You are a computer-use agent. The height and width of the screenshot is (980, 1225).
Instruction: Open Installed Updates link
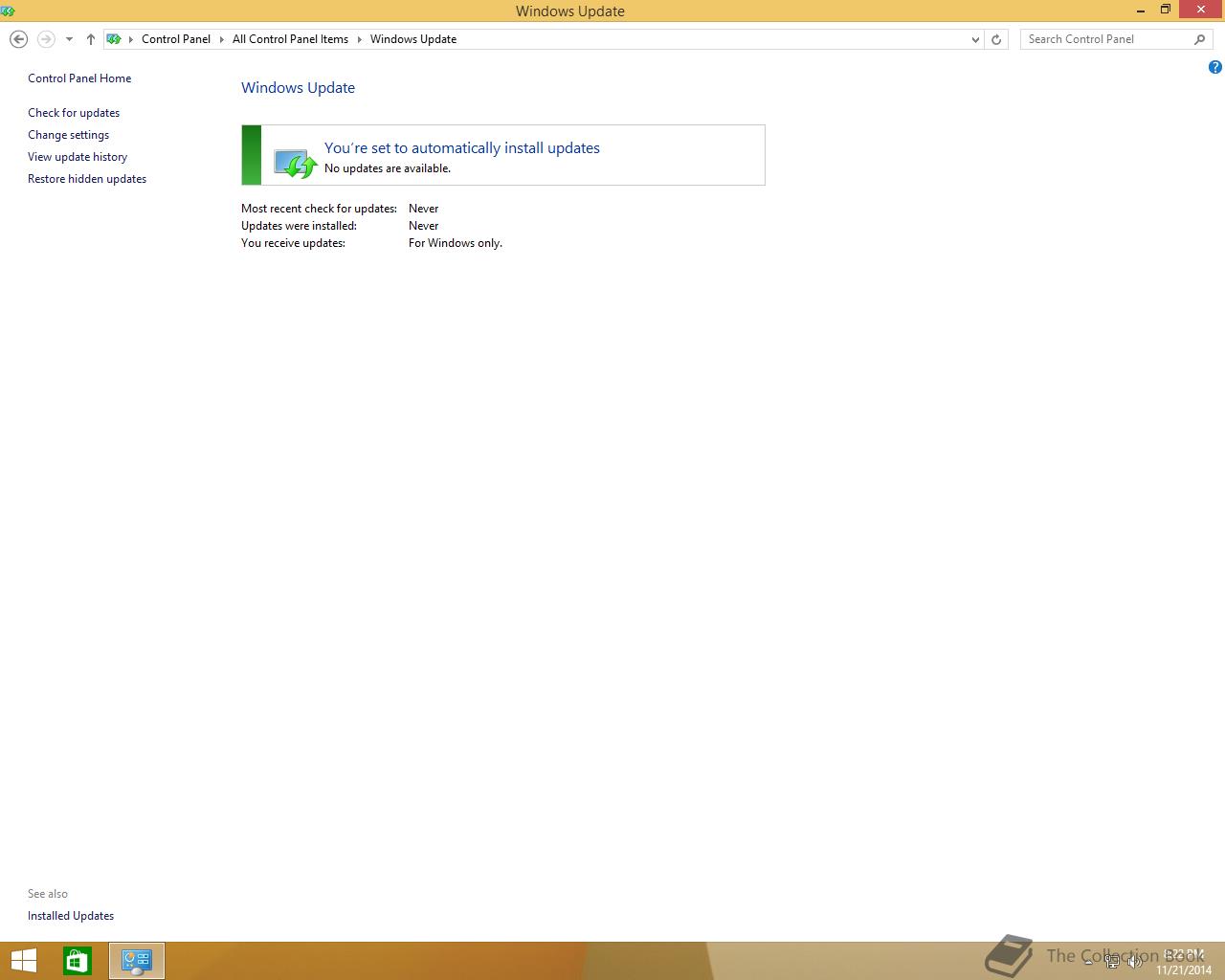click(x=71, y=916)
